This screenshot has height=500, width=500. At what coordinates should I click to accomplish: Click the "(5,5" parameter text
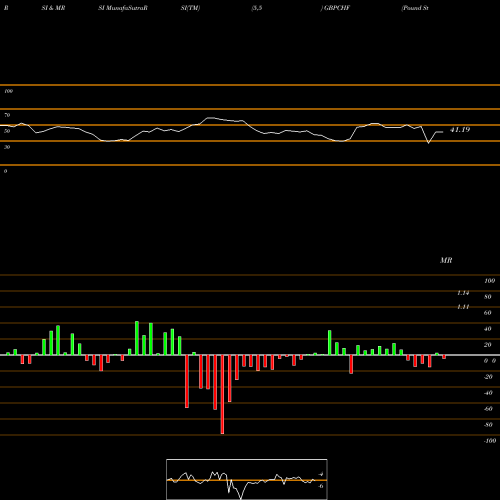click(x=257, y=8)
